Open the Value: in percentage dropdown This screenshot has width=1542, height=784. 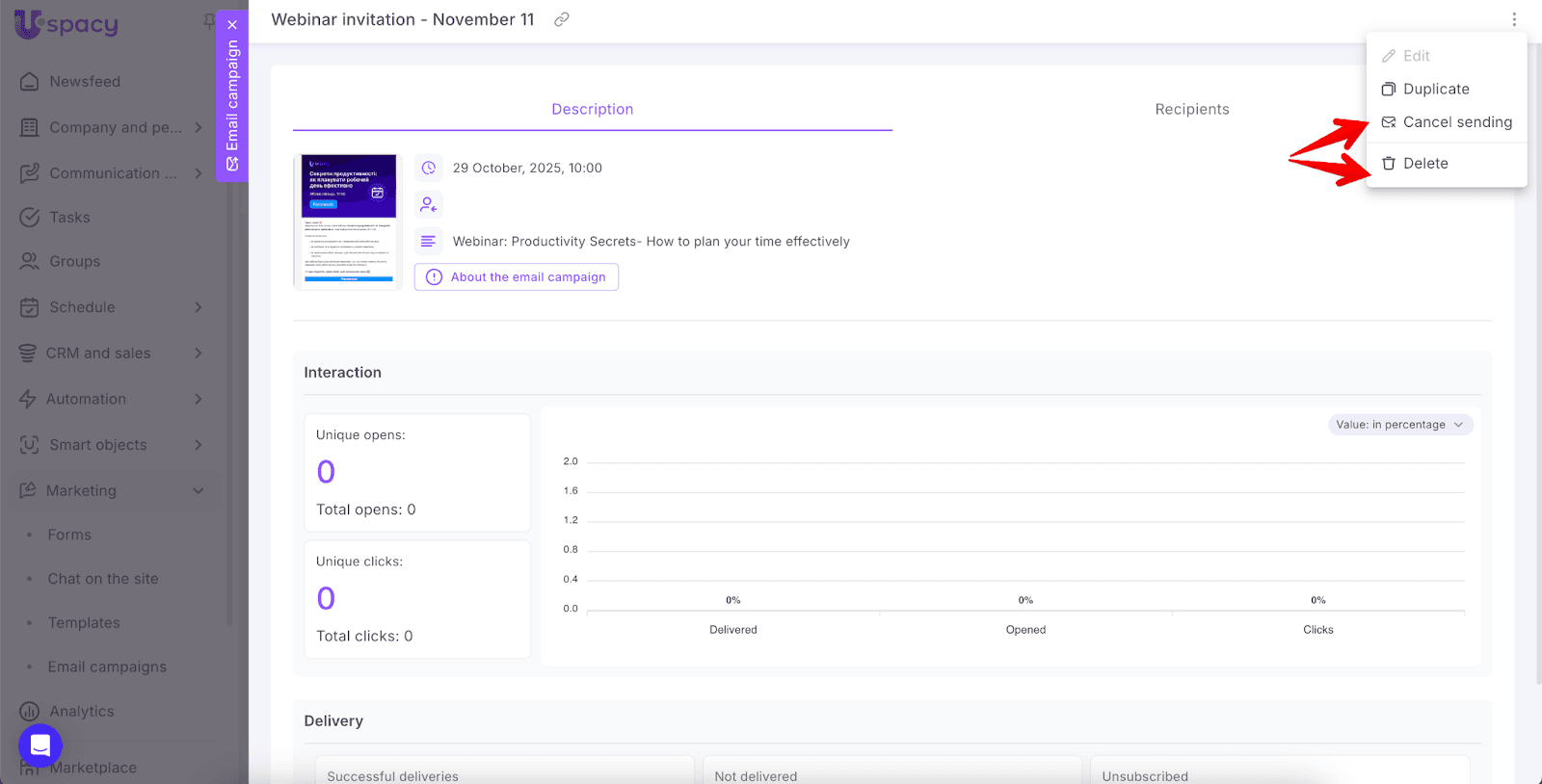(x=1399, y=425)
